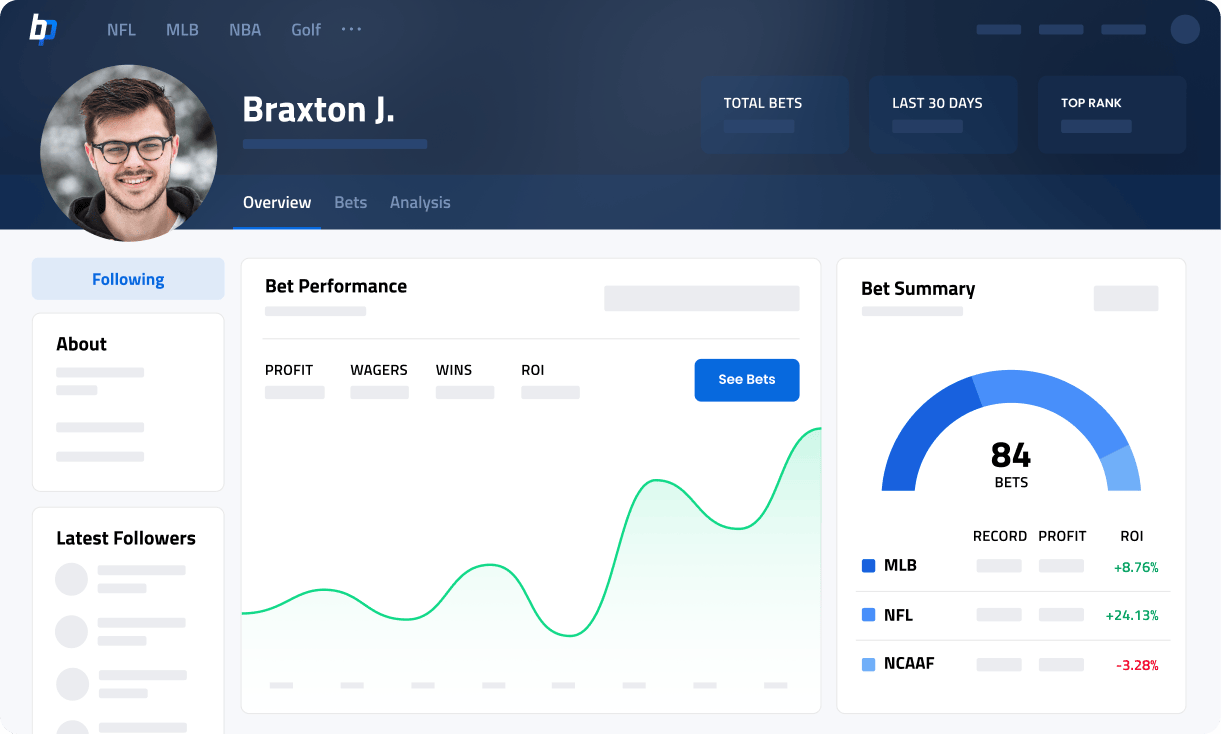Open the Bet Summary filter dropdown
The width and height of the screenshot is (1221, 734).
point(1125,298)
